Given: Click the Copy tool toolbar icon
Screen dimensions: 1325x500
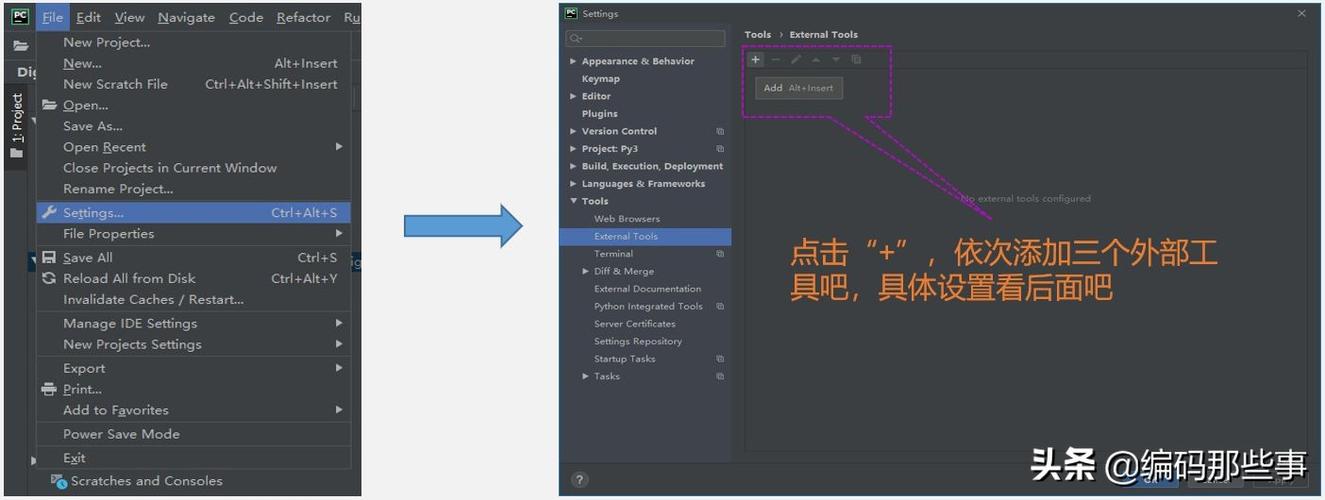Looking at the screenshot, I should [856, 59].
